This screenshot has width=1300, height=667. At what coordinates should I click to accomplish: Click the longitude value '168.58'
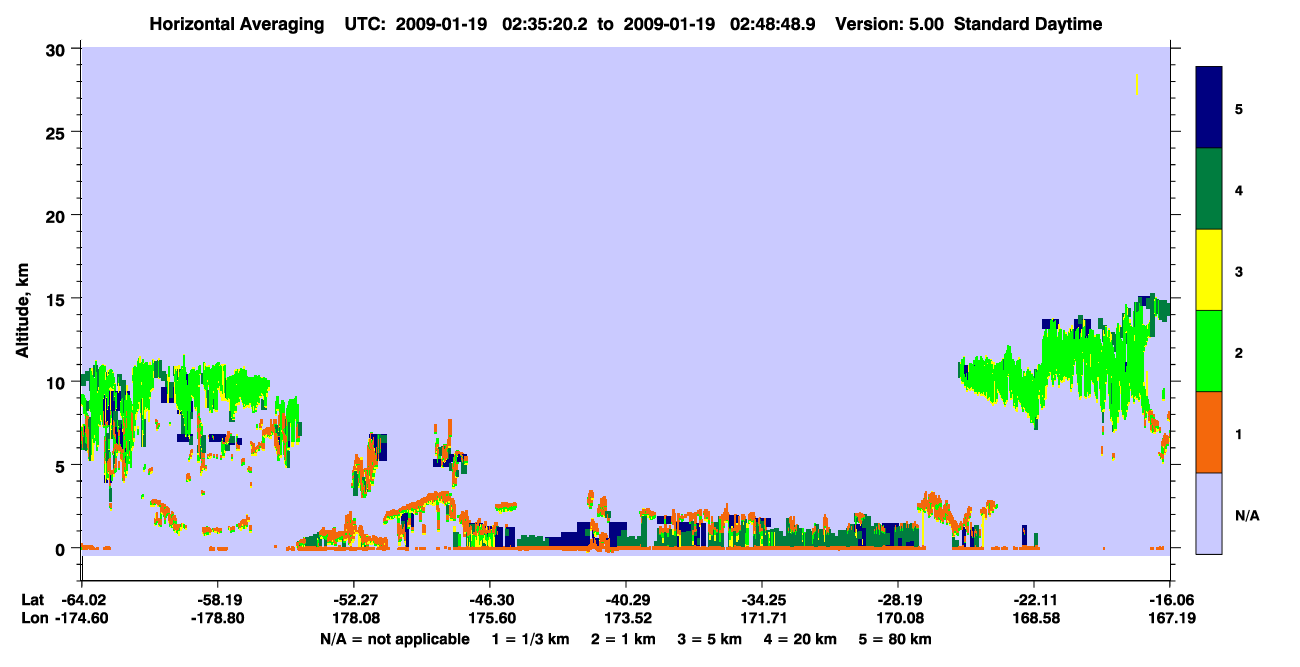[x=1034, y=619]
